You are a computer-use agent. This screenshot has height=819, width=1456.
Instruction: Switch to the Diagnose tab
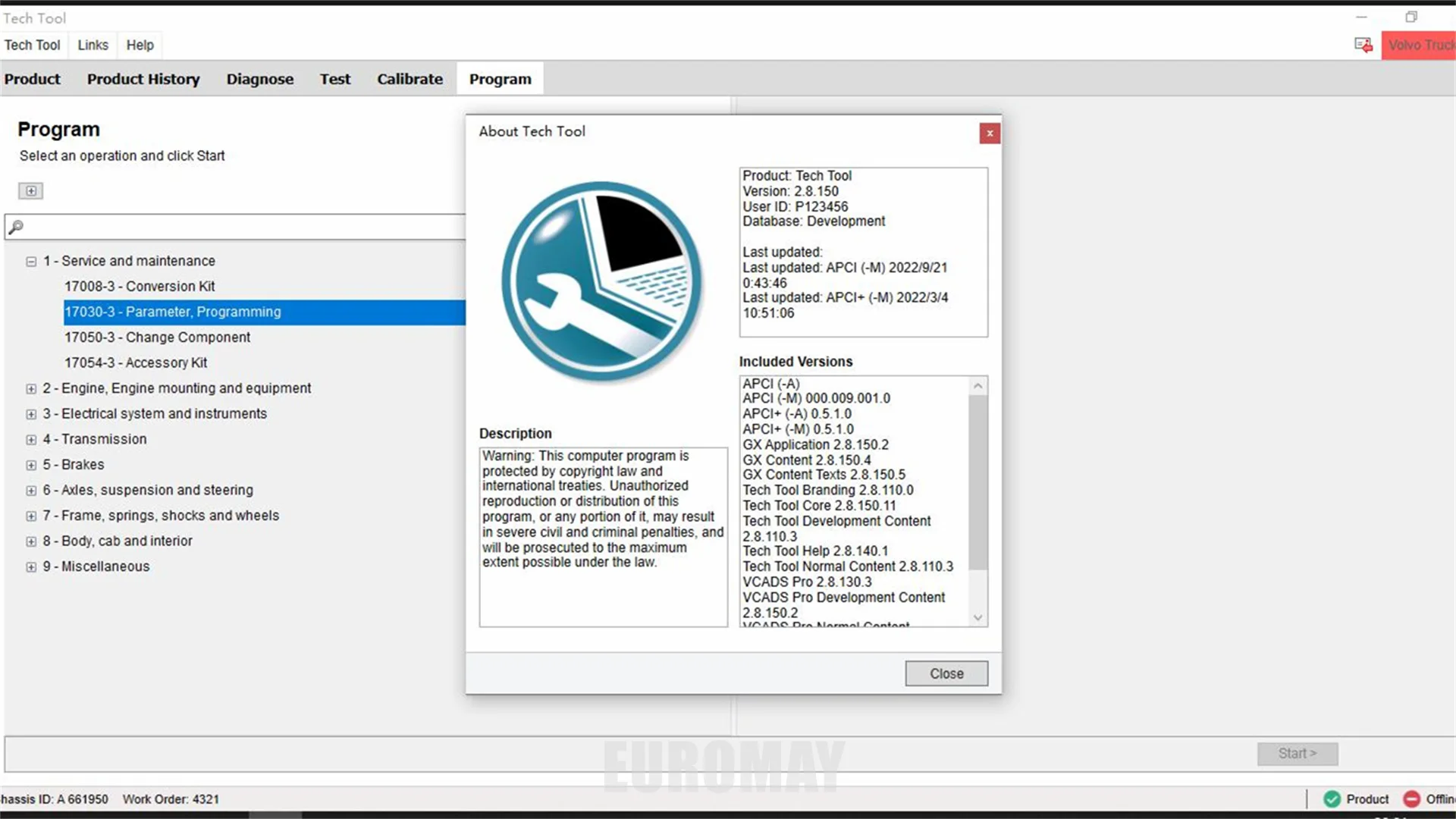click(259, 79)
